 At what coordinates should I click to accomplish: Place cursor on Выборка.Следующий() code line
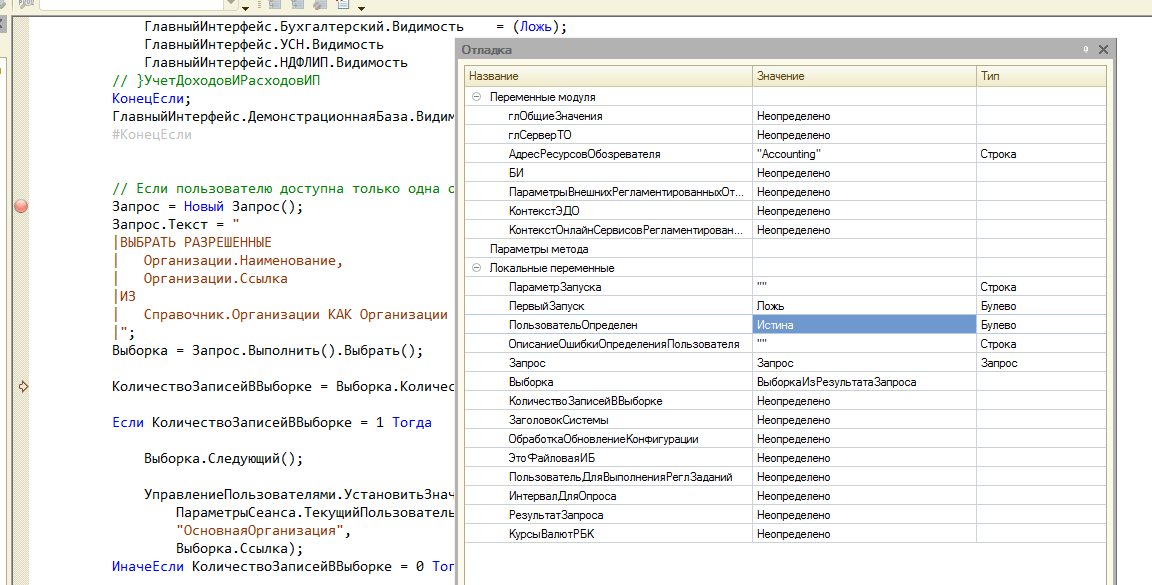coord(222,459)
